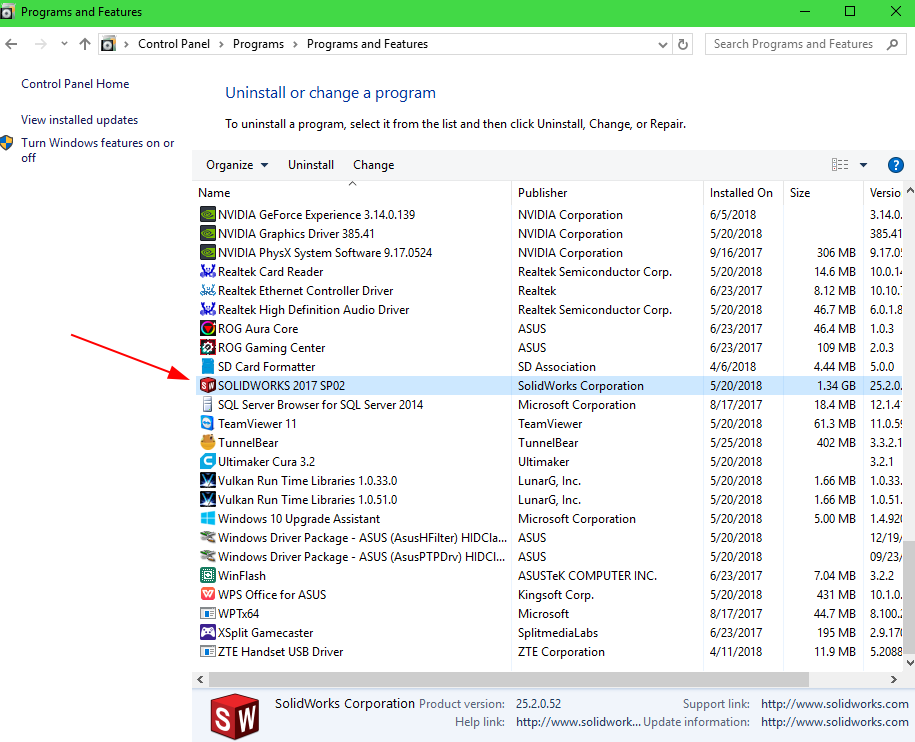915x742 pixels.
Task: Click the horizontal scrollbar under the program list
Action: tap(500, 679)
